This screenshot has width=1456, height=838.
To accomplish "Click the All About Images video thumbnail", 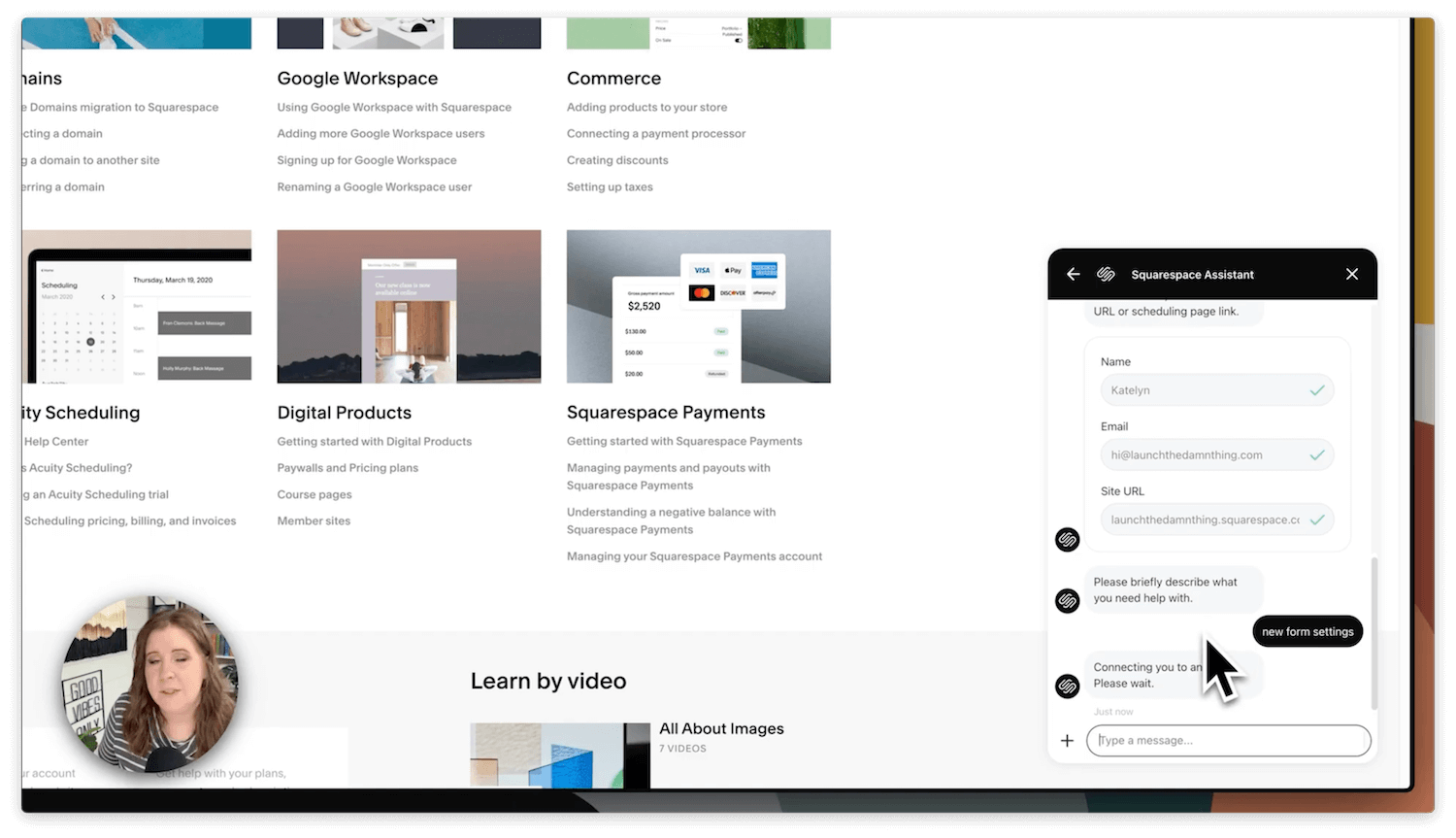I will coord(560,755).
